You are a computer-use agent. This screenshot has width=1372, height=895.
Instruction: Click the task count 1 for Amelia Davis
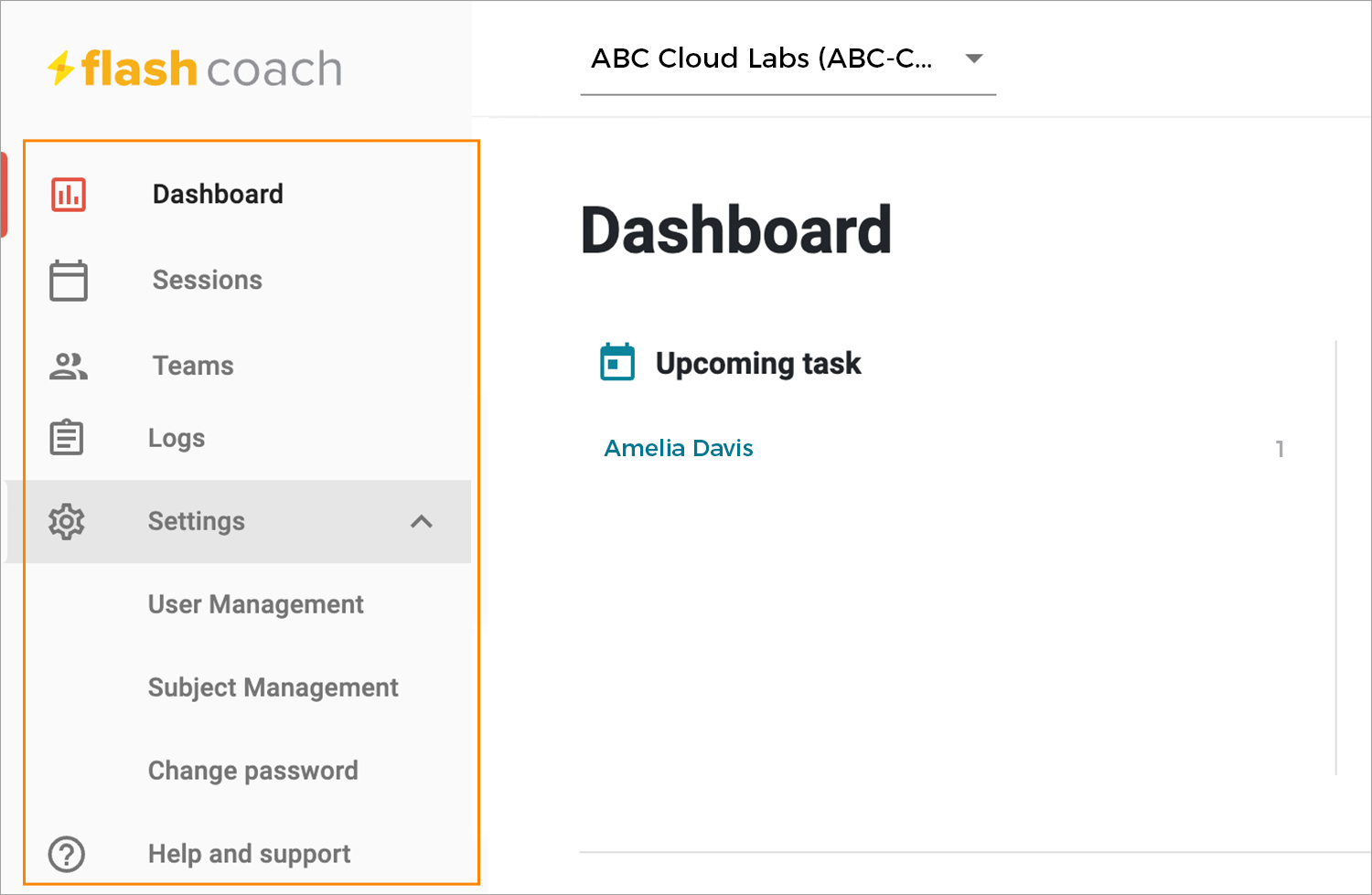(x=1280, y=449)
